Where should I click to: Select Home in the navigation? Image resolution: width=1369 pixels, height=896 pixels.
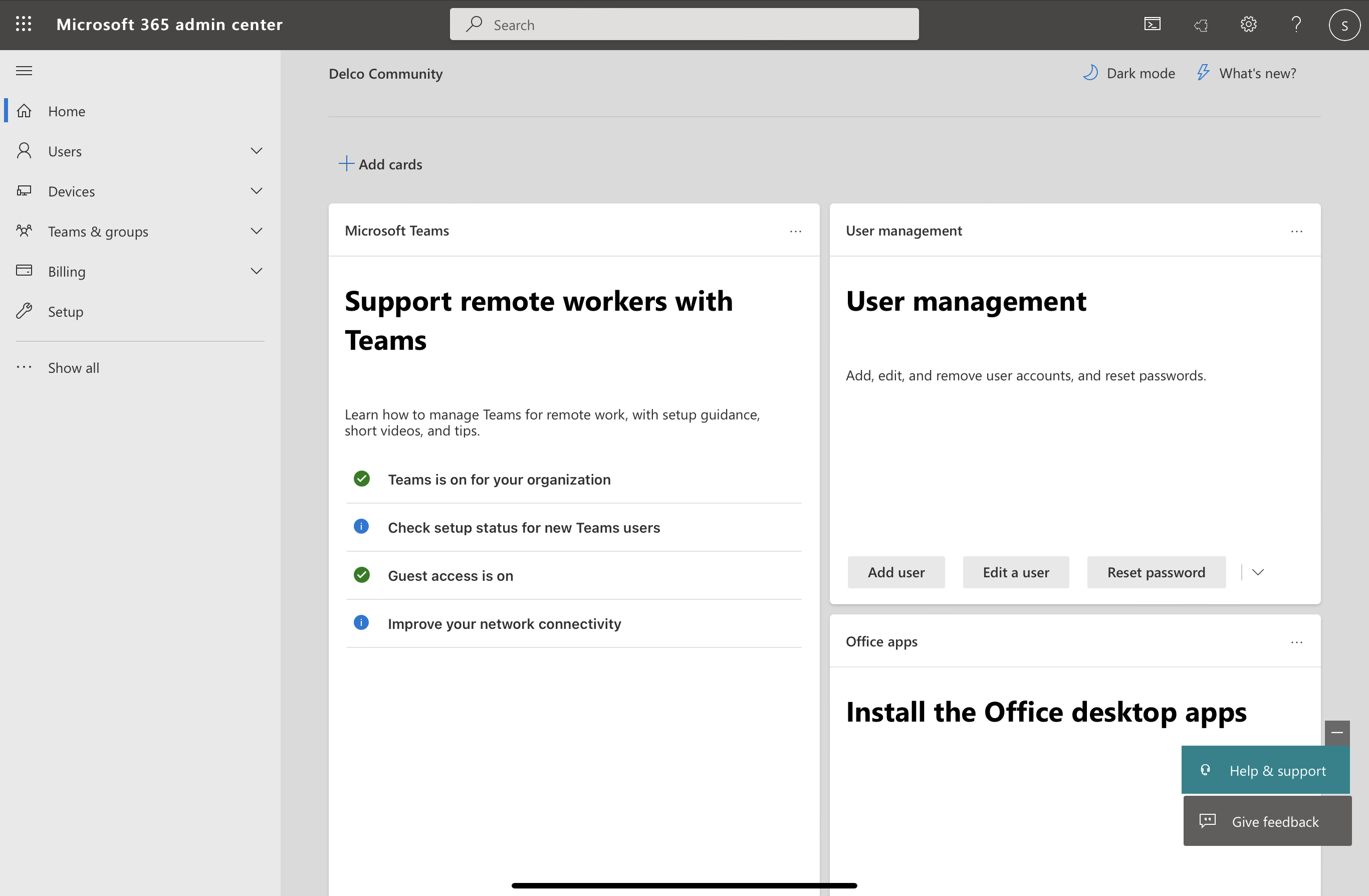point(140,111)
